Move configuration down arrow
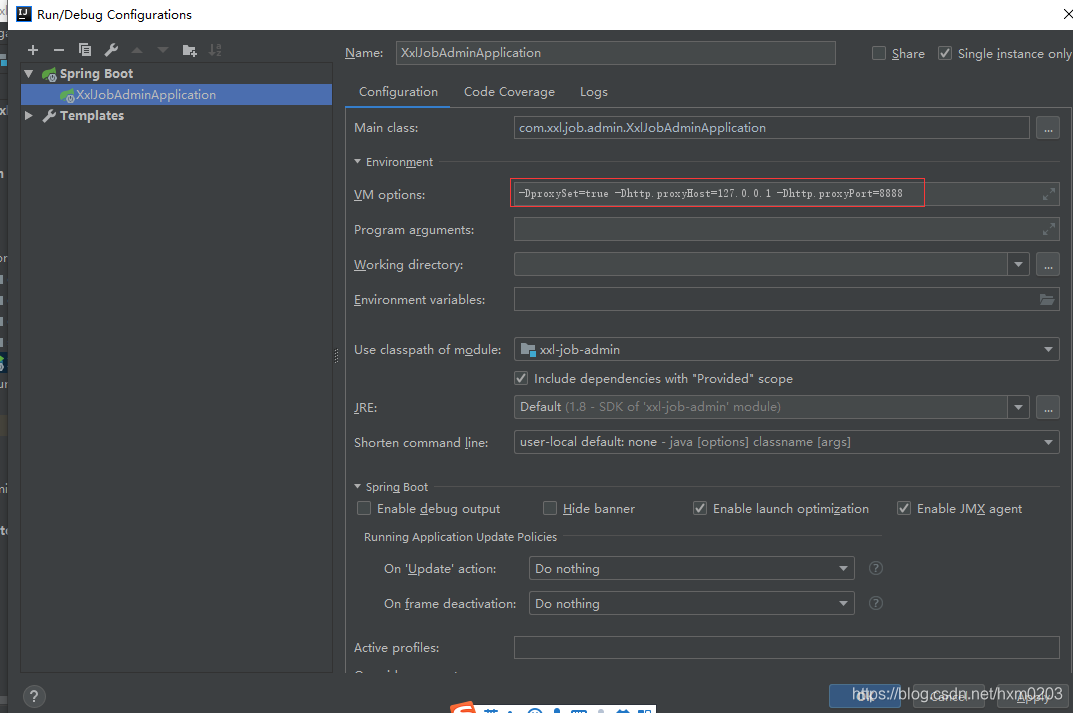The image size is (1073, 713). coord(163,50)
